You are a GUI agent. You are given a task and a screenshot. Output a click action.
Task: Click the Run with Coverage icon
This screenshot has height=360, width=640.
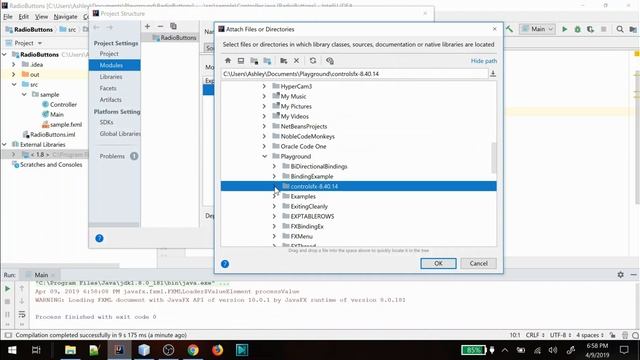590,29
